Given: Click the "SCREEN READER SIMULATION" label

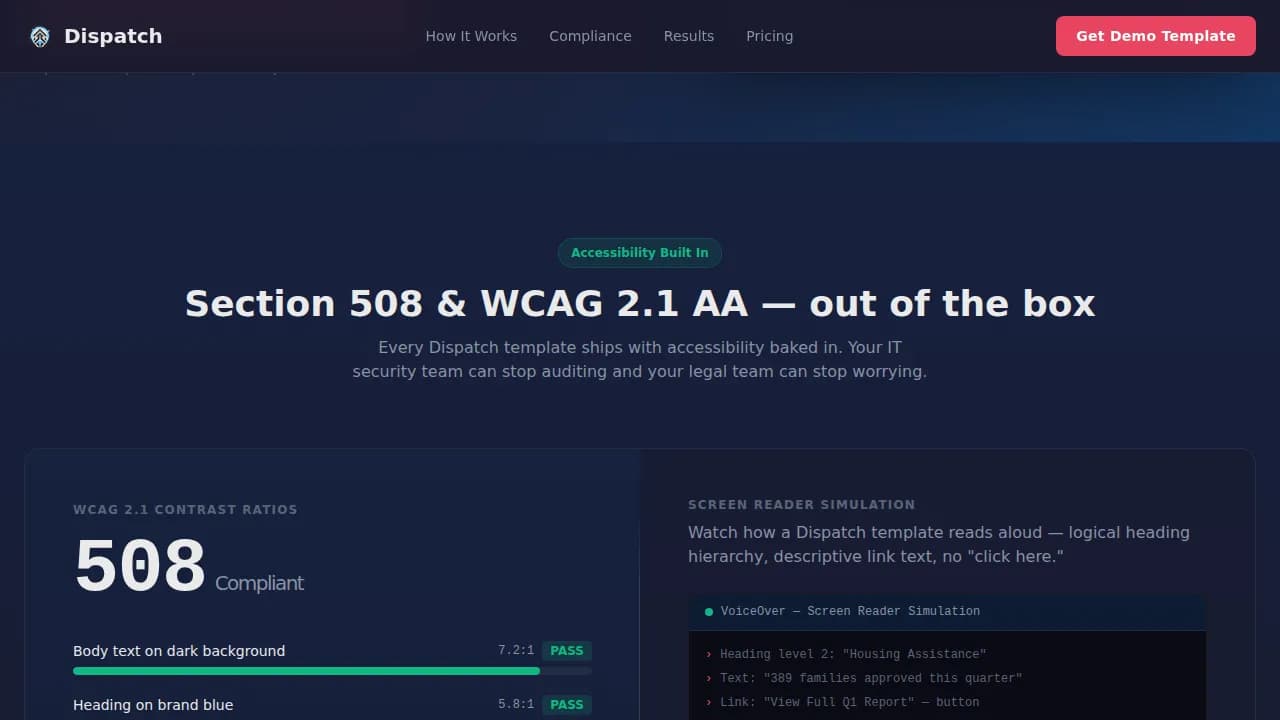Looking at the screenshot, I should click(x=801, y=505).
